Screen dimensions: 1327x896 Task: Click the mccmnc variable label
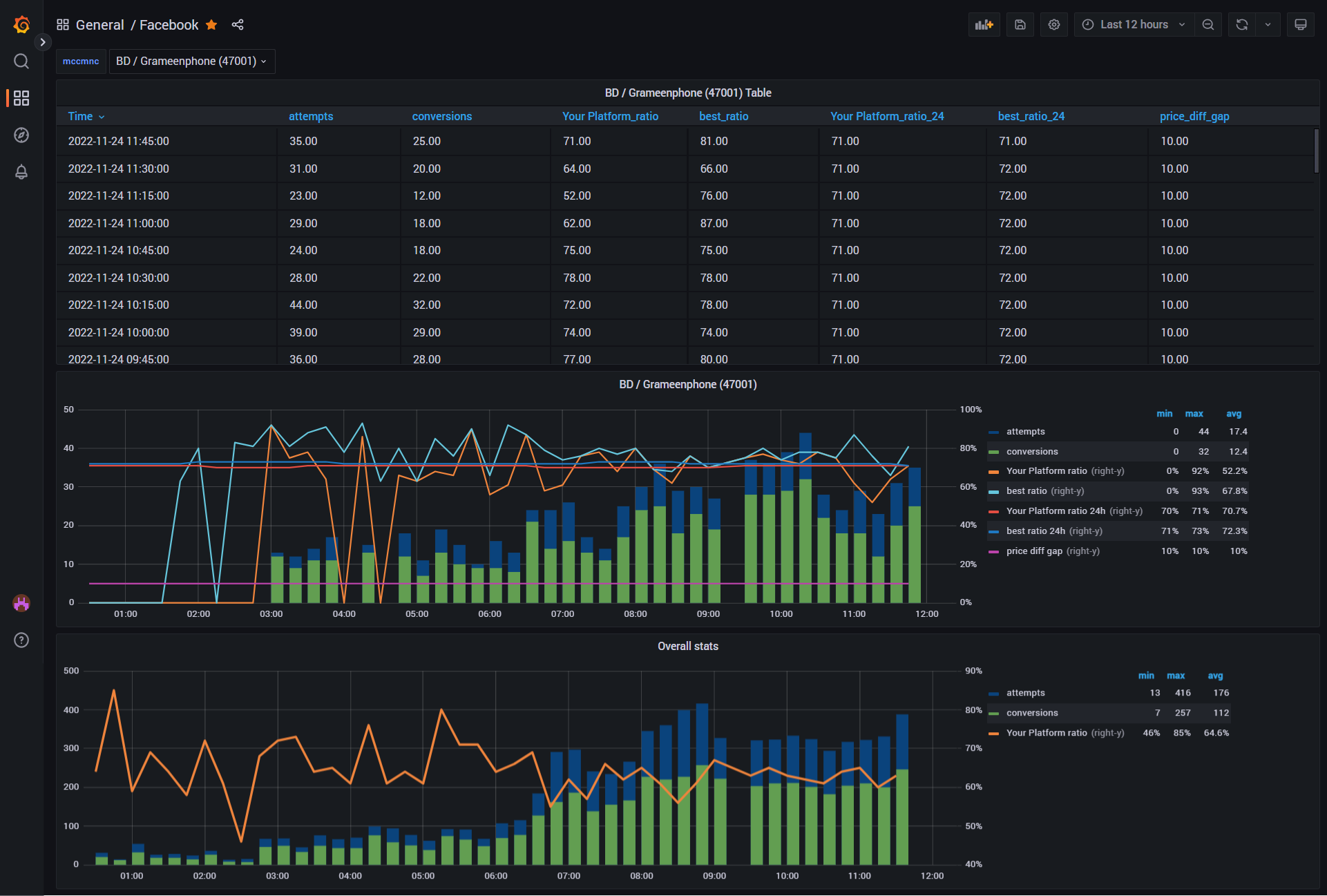pos(81,61)
